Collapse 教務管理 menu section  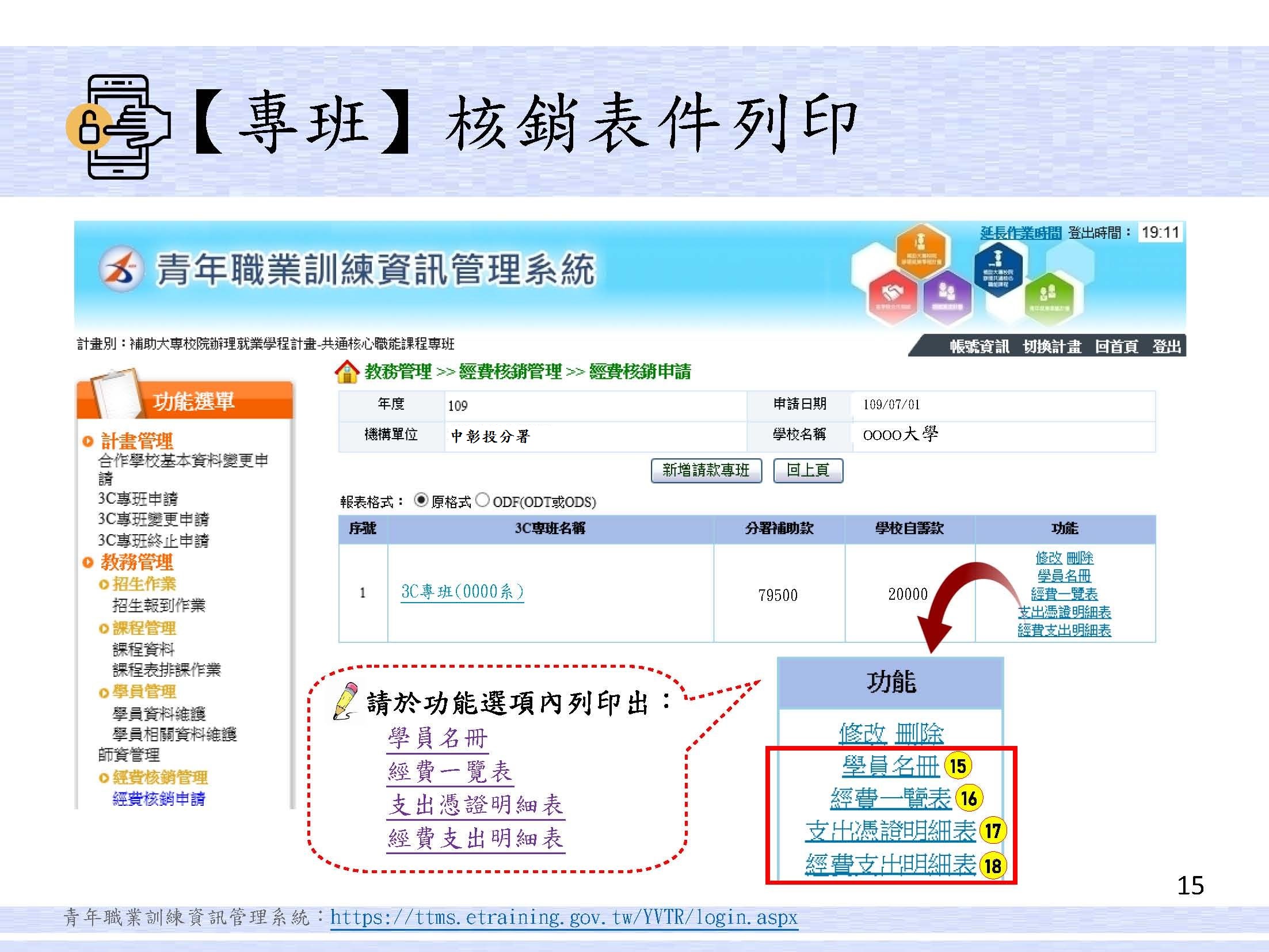(136, 562)
